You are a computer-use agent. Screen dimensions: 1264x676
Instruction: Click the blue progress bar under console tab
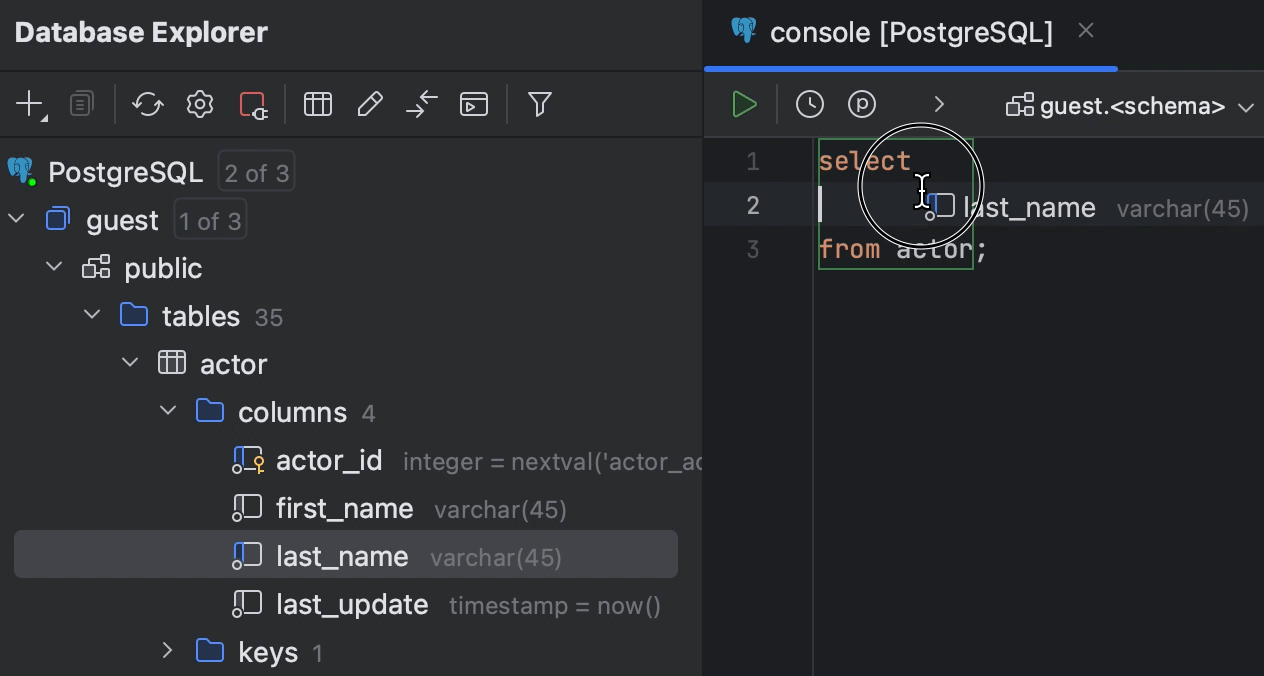[x=910, y=68]
